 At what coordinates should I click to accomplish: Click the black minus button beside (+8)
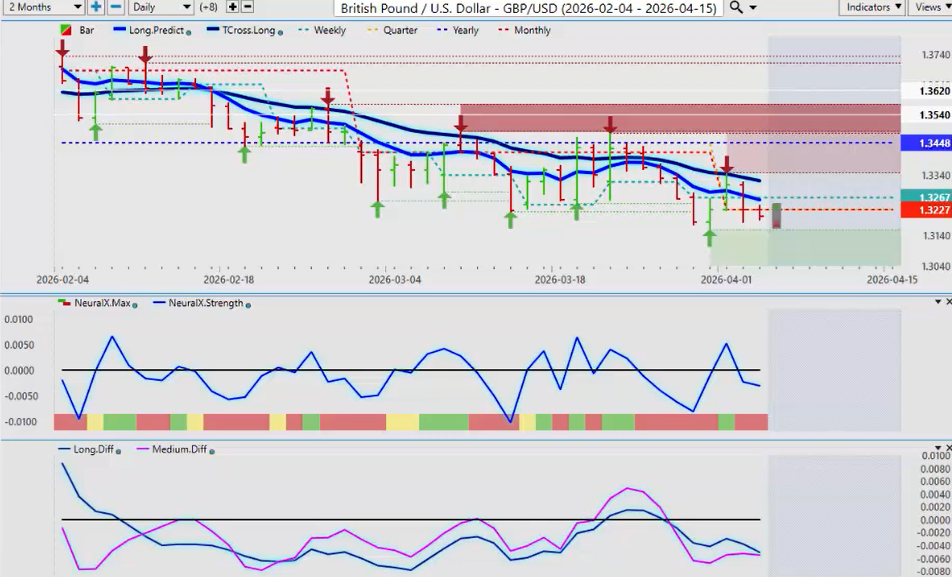click(247, 7)
